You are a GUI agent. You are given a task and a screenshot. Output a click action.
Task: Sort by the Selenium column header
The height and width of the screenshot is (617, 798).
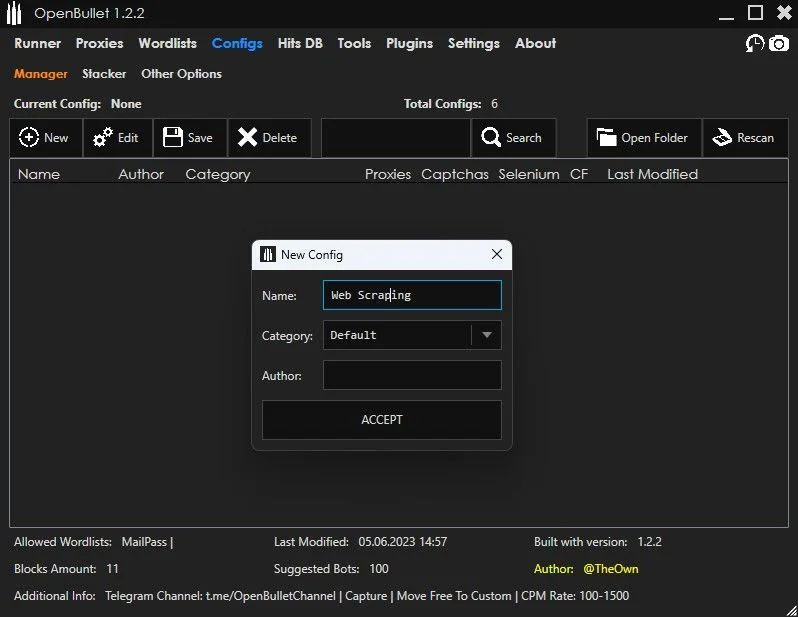529,174
